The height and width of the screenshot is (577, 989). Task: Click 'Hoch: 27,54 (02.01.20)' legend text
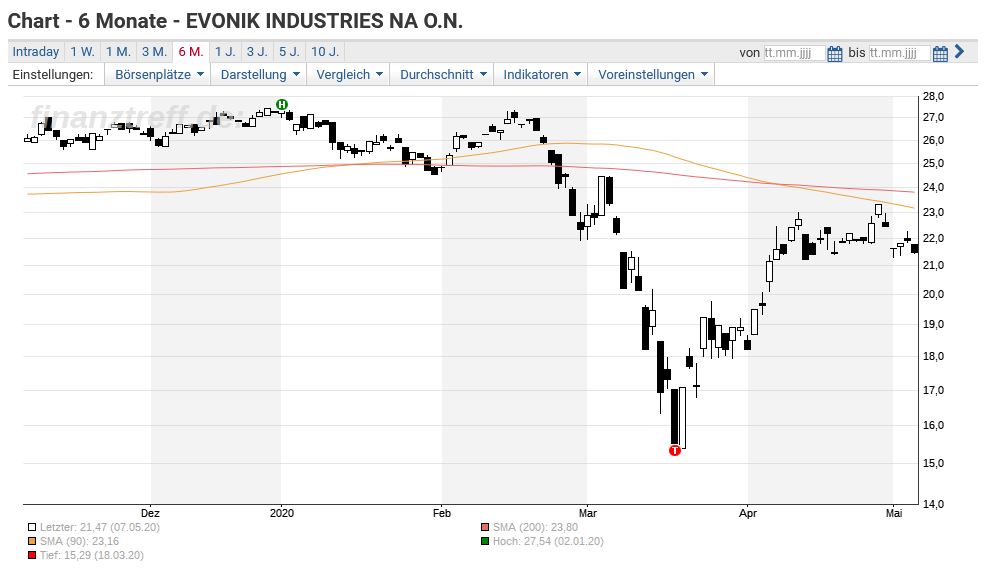(x=548, y=541)
